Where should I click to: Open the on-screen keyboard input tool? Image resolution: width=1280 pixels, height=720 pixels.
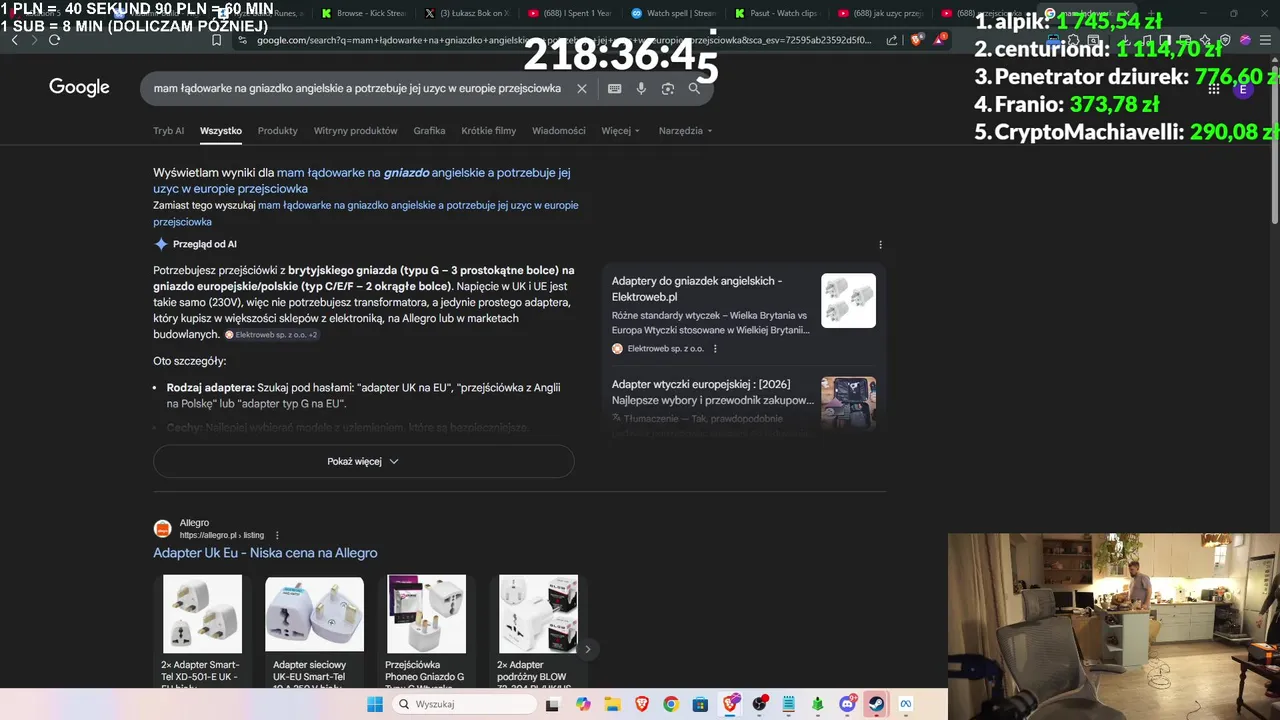(614, 88)
